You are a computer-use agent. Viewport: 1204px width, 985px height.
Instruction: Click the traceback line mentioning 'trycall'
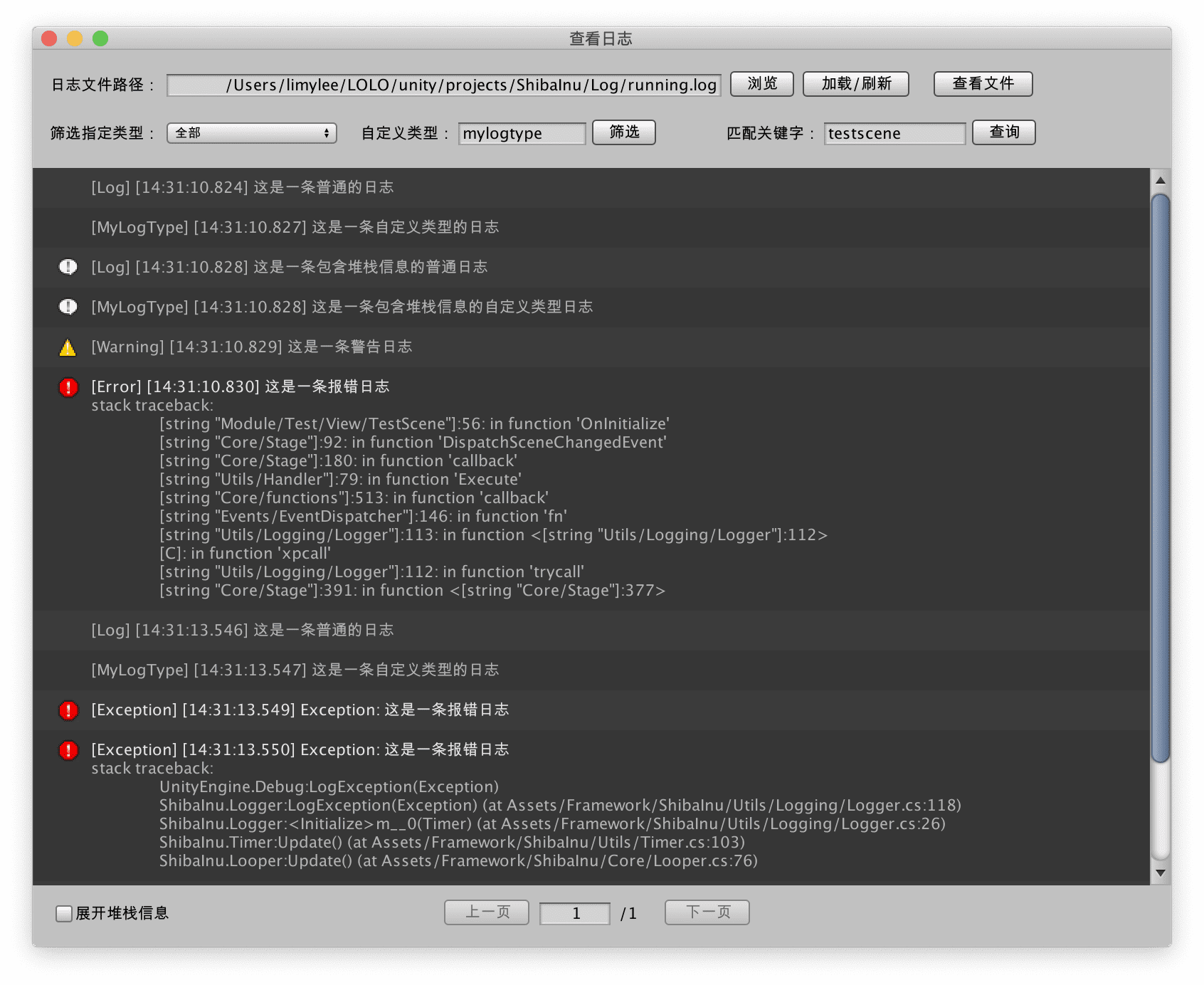[371, 572]
